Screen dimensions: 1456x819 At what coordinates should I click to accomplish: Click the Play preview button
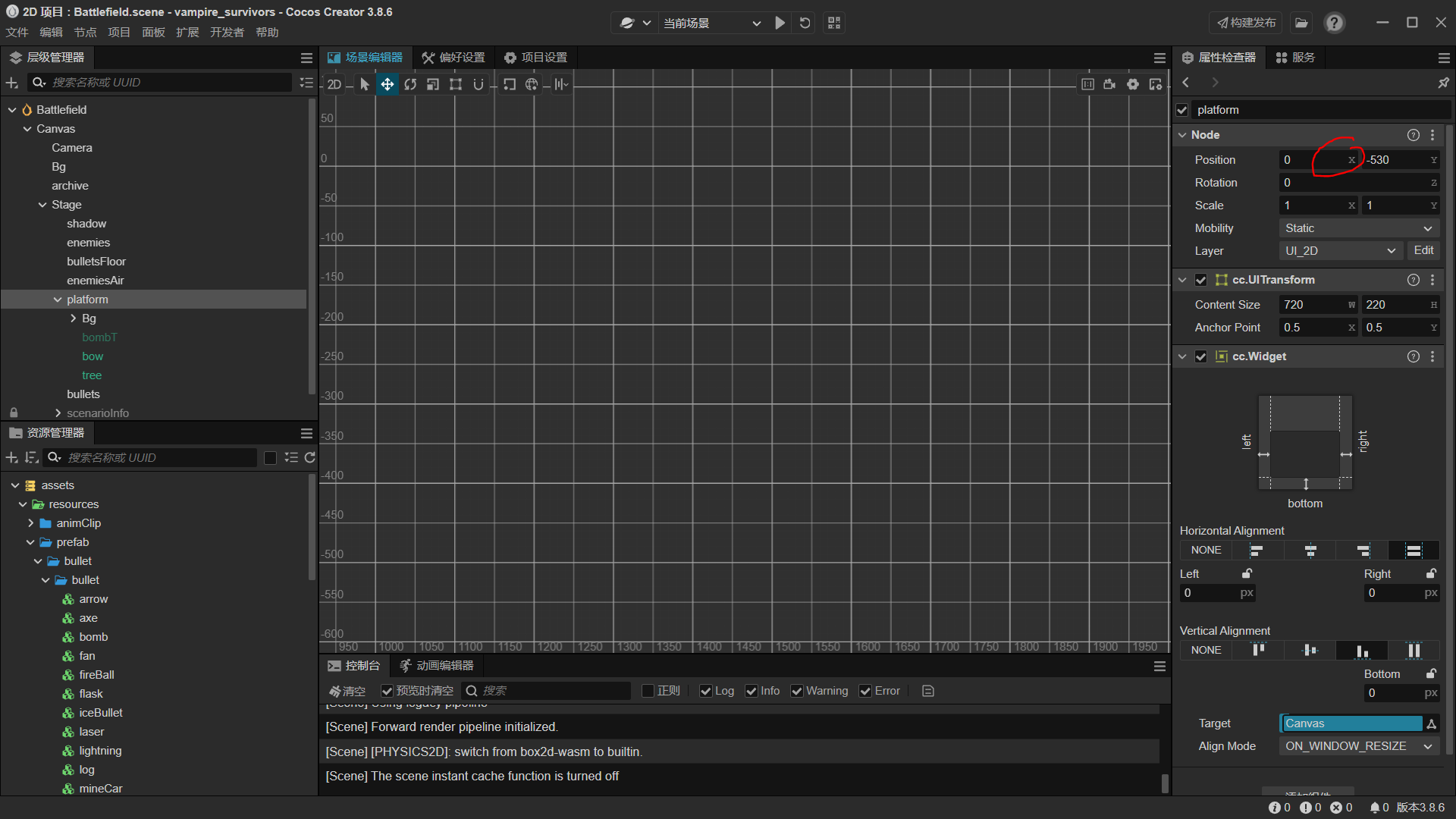click(780, 23)
